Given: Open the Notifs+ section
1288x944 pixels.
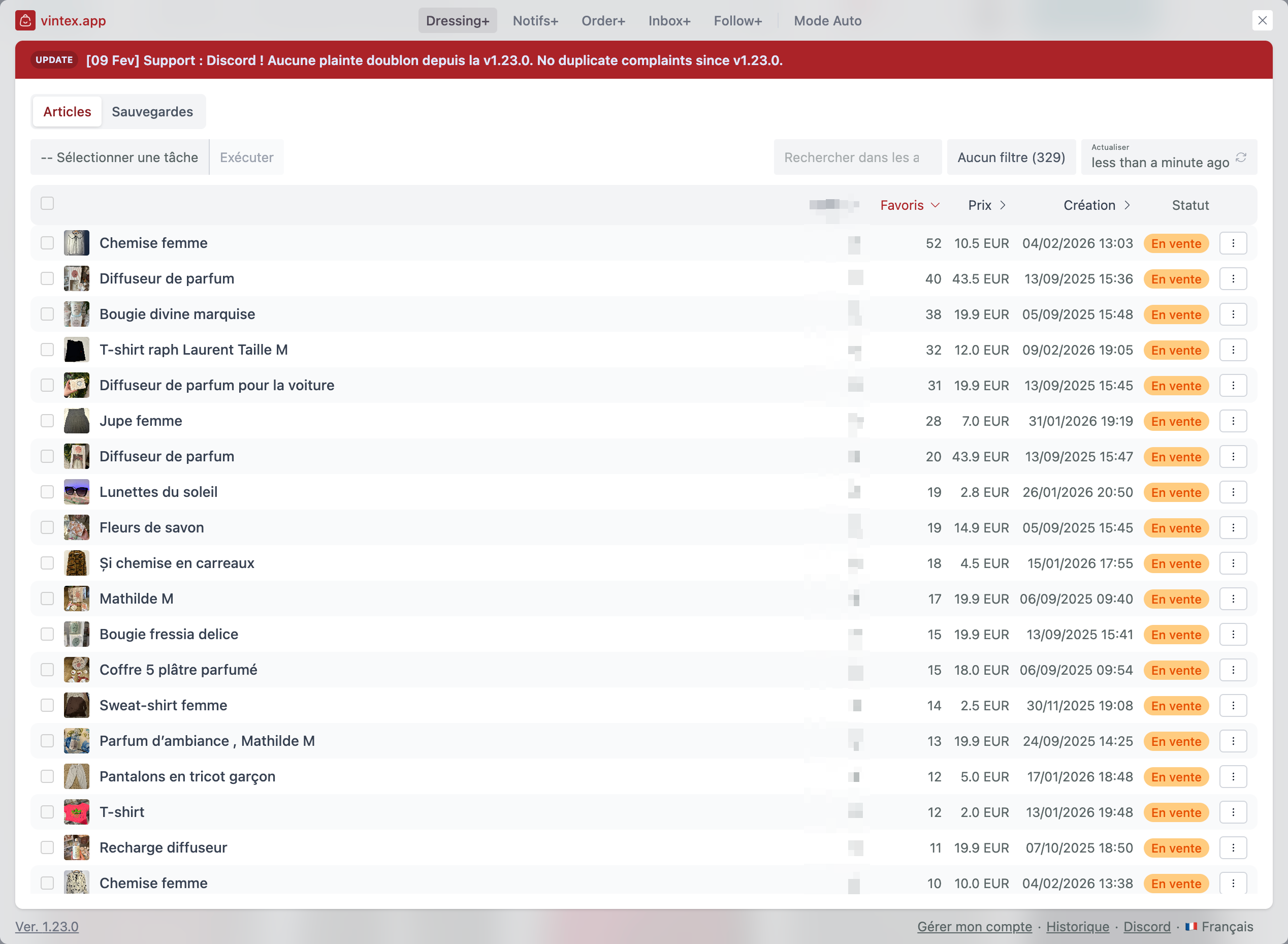Looking at the screenshot, I should click(535, 20).
